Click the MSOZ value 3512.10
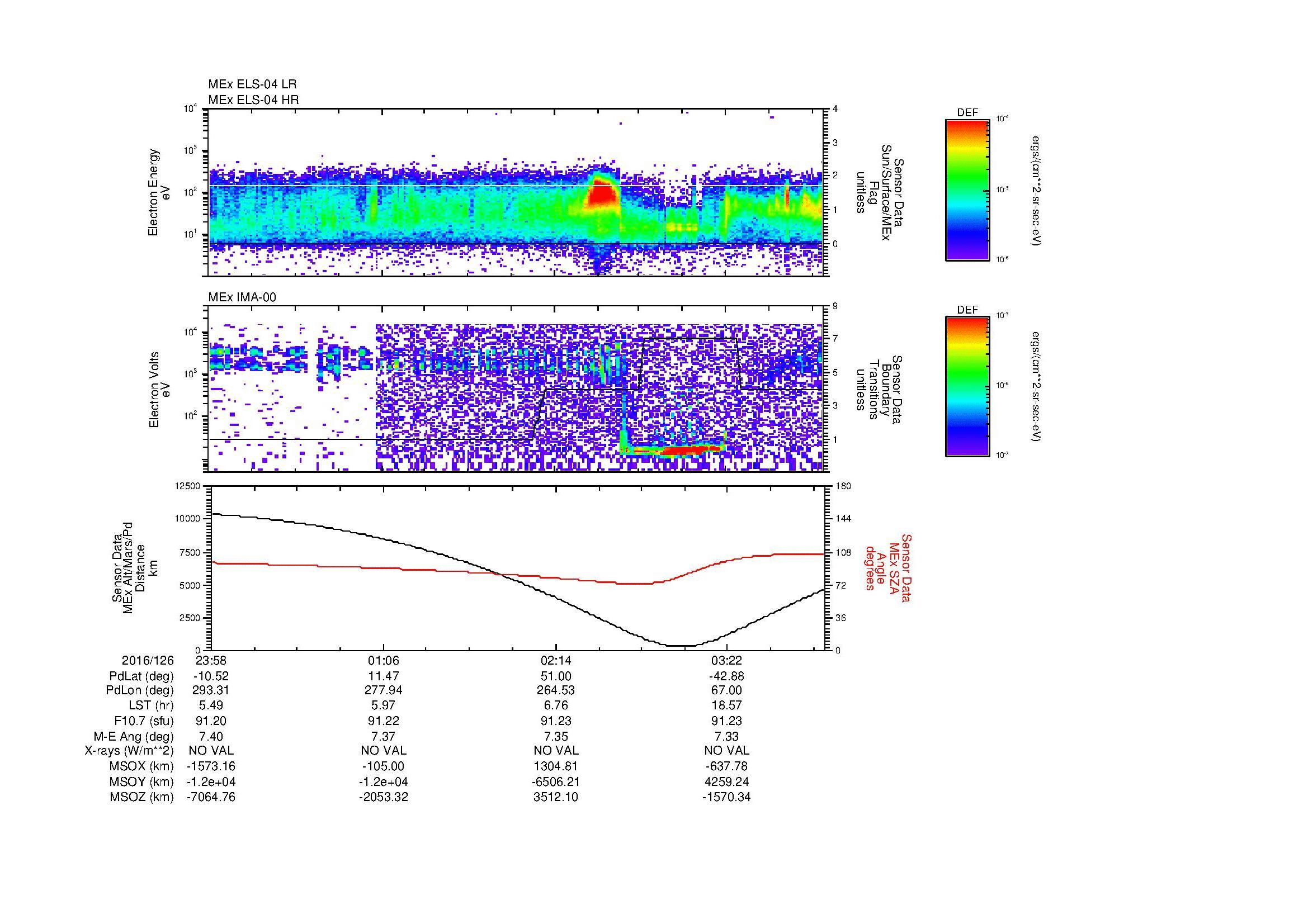The width and height of the screenshot is (1308, 924). point(556,797)
